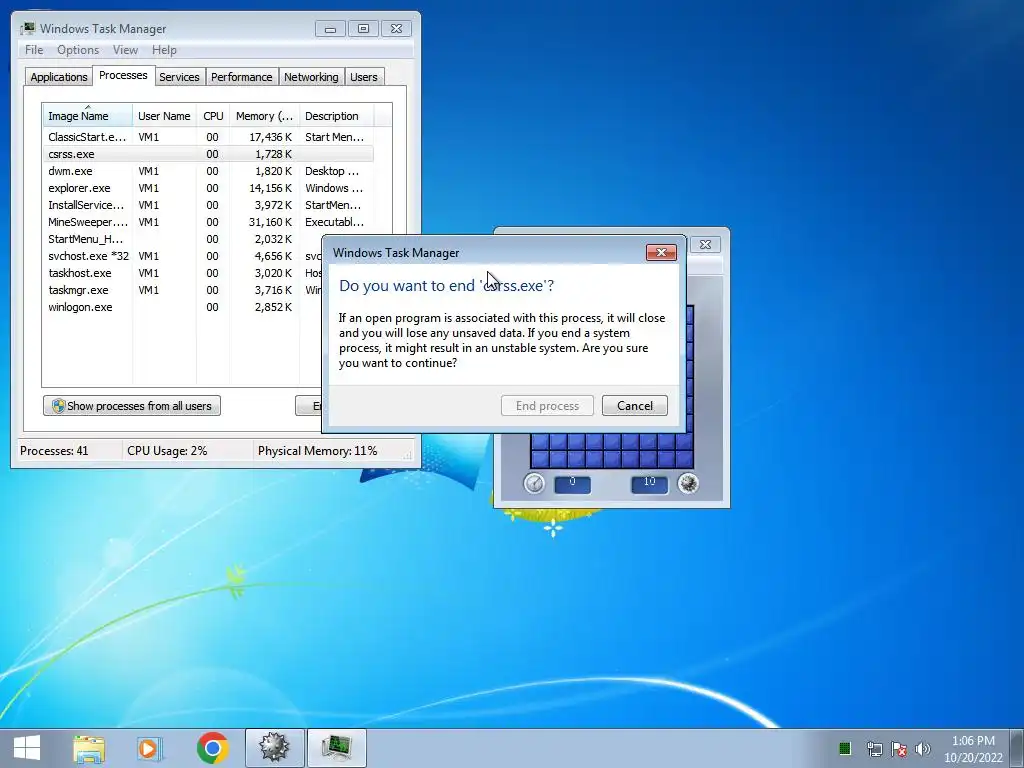This screenshot has height=768, width=1024.
Task: Click the 17,436 K memory value
Action: 270,137
